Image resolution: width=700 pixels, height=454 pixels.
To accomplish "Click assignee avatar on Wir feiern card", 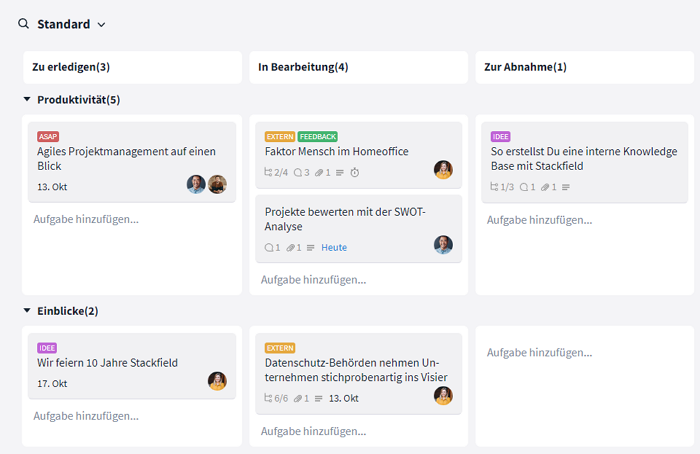I will click(217, 381).
